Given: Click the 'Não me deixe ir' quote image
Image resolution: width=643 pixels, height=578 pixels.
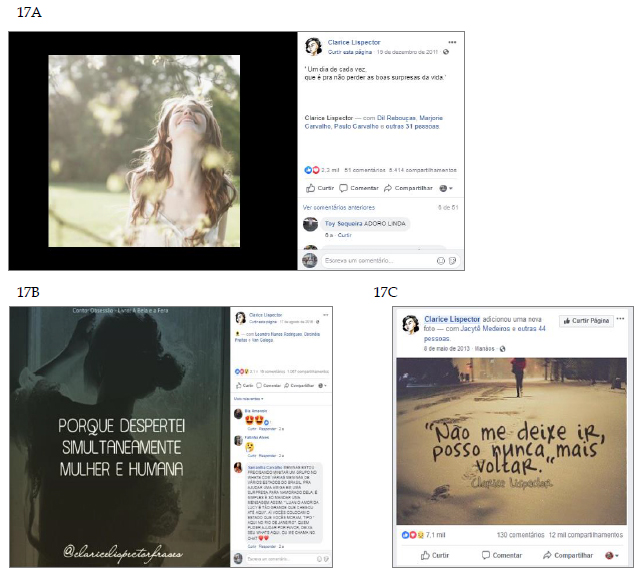Looking at the screenshot, I should pyautogui.click(x=511, y=441).
